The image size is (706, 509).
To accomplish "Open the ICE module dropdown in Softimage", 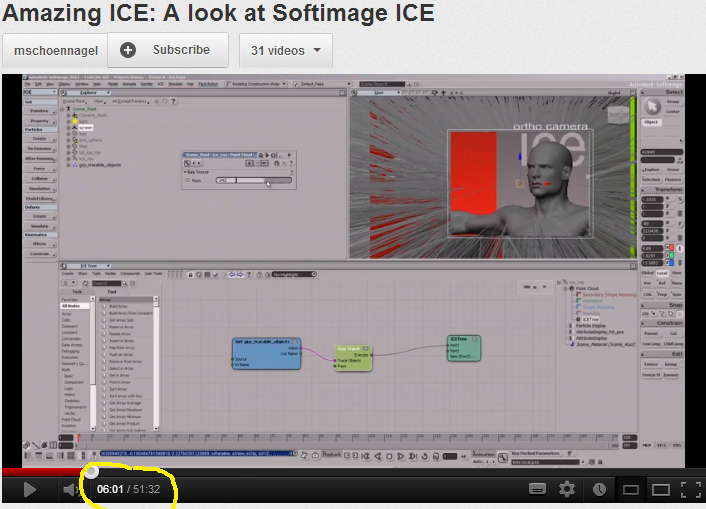I will pos(42,92).
